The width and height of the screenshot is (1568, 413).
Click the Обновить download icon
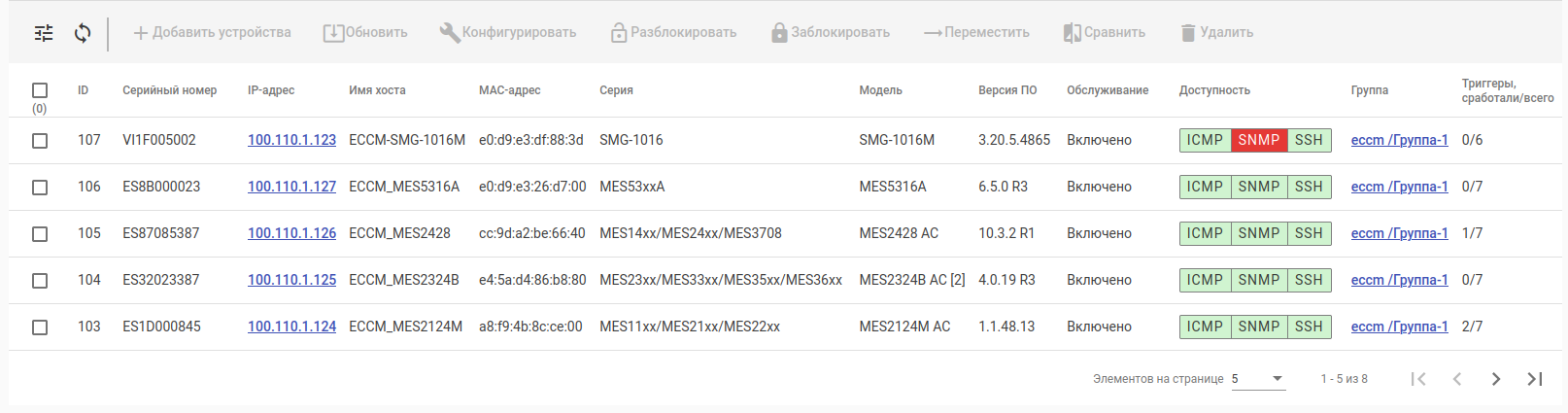[333, 33]
